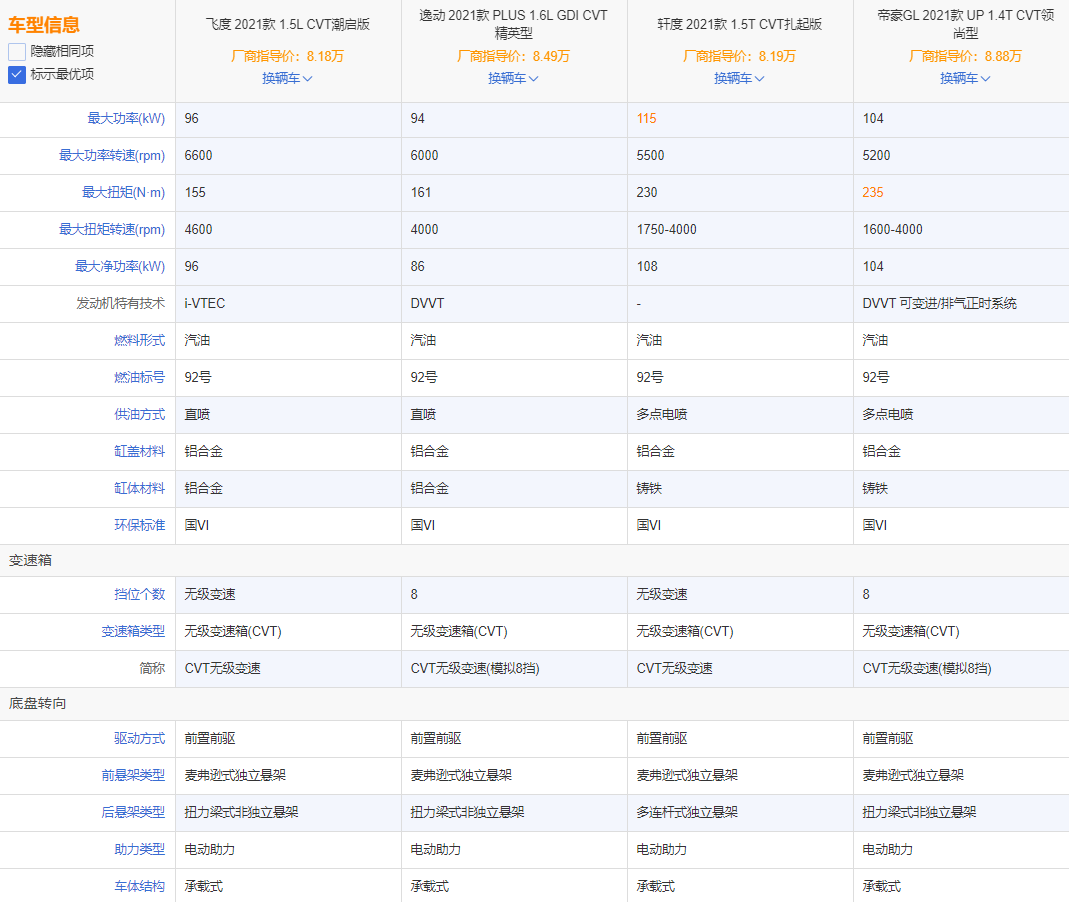Open the 帝豪GL 2021款 UP 1.4T model title

pos(965,24)
